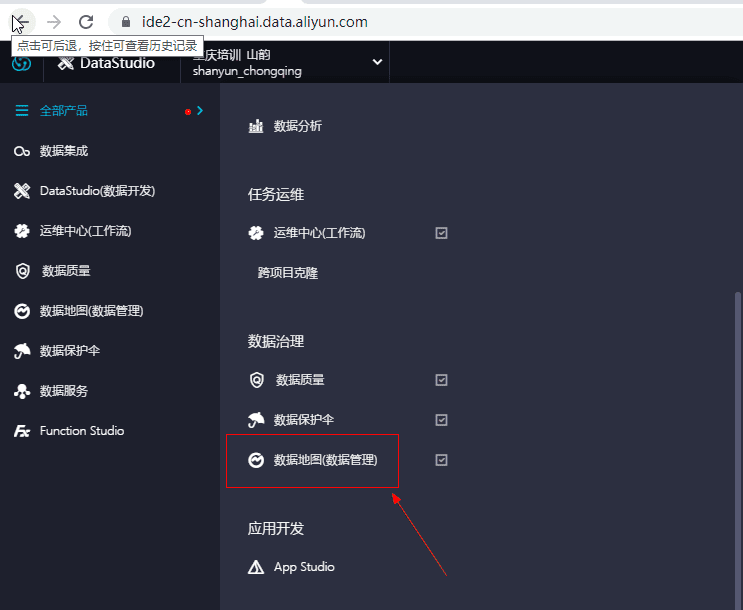Select 数据集成 in sidebar
Screen dimensions: 743x610
[63, 151]
